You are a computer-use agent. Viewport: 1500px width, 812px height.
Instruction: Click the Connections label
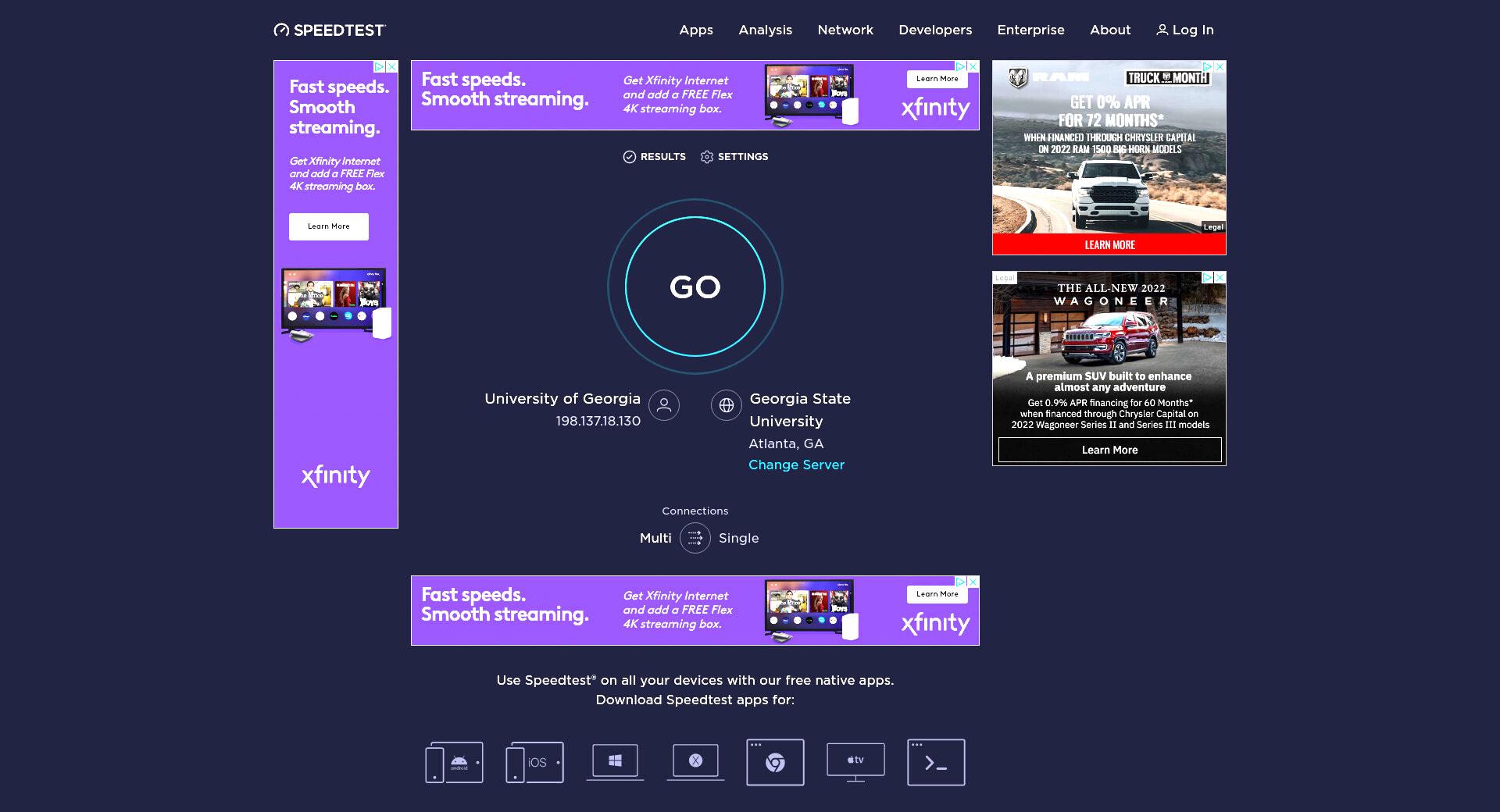tap(695, 511)
